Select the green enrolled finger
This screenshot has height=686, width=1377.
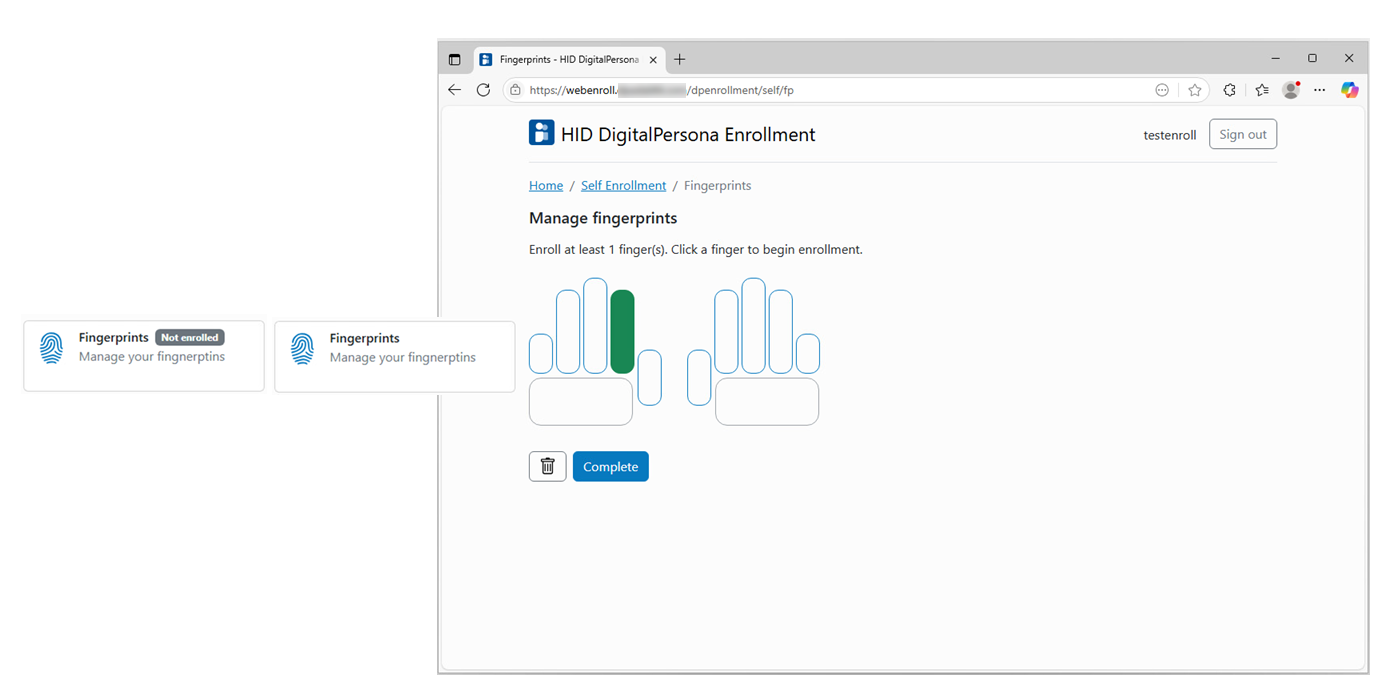[x=622, y=331]
